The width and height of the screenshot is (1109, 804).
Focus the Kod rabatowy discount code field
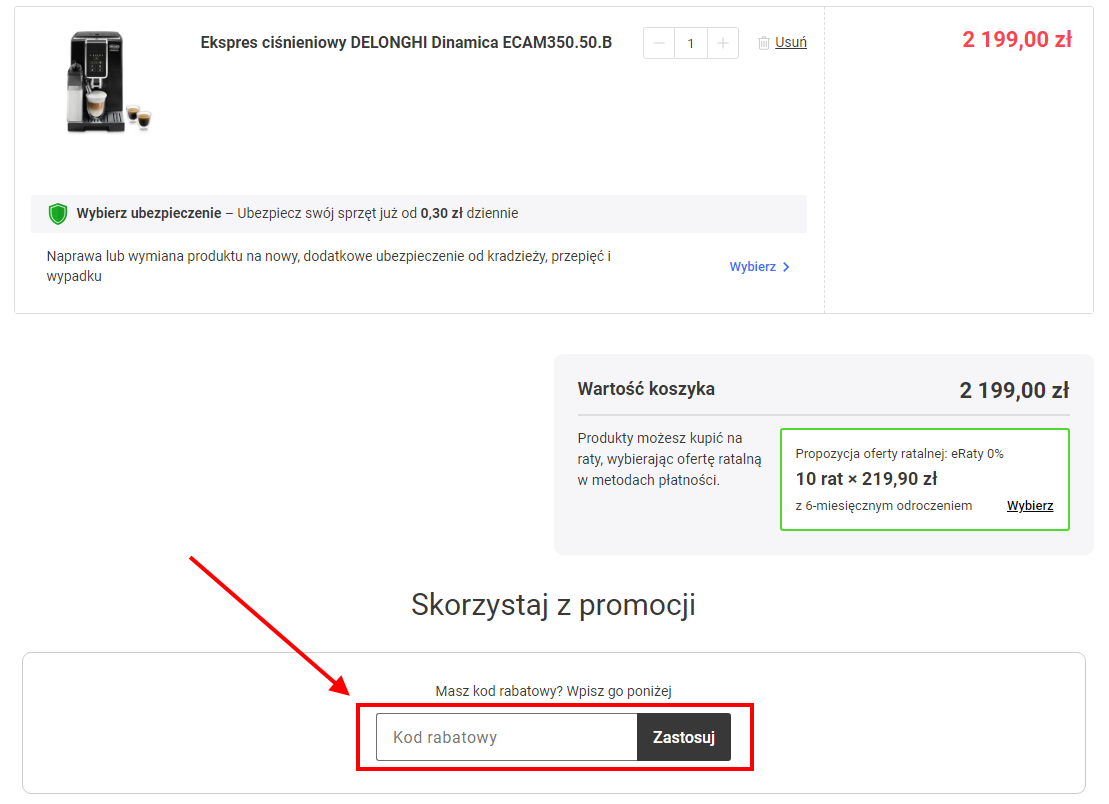tap(507, 737)
